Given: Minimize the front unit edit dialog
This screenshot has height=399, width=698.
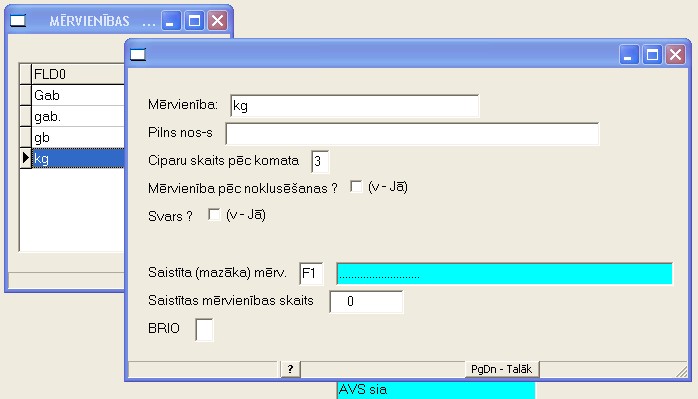Looking at the screenshot, I should click(629, 55).
